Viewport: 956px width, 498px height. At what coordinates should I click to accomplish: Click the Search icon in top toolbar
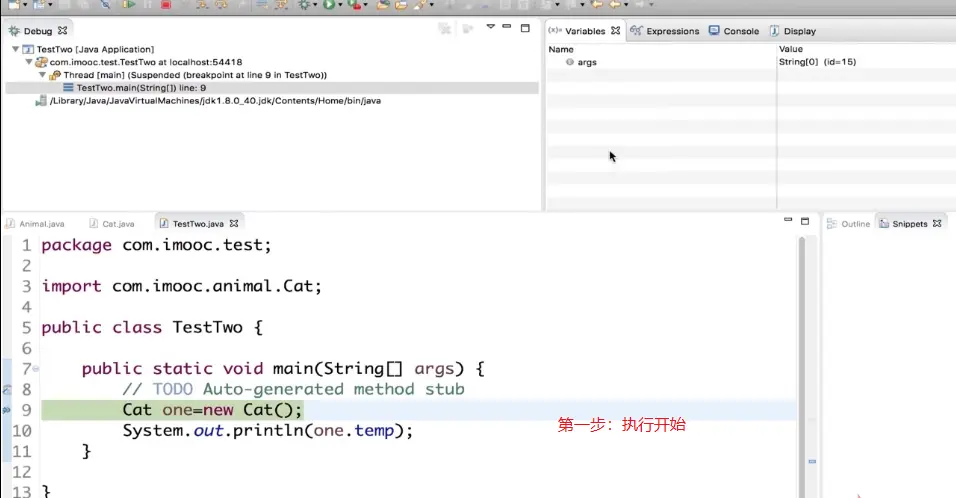click(x=421, y=5)
